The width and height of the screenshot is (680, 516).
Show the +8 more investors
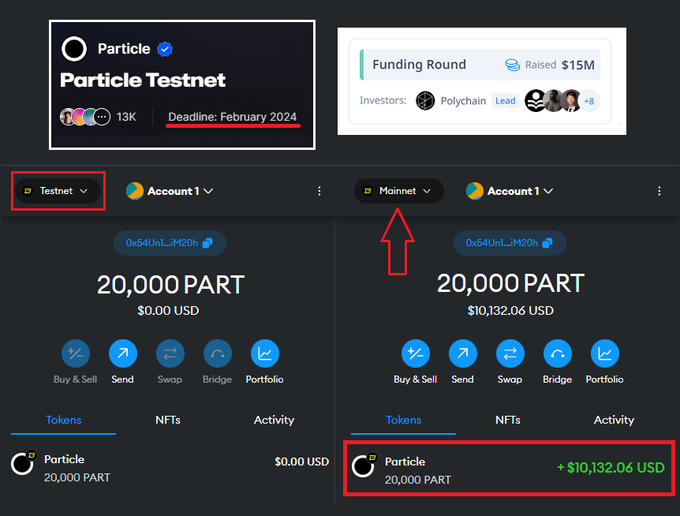click(x=589, y=101)
